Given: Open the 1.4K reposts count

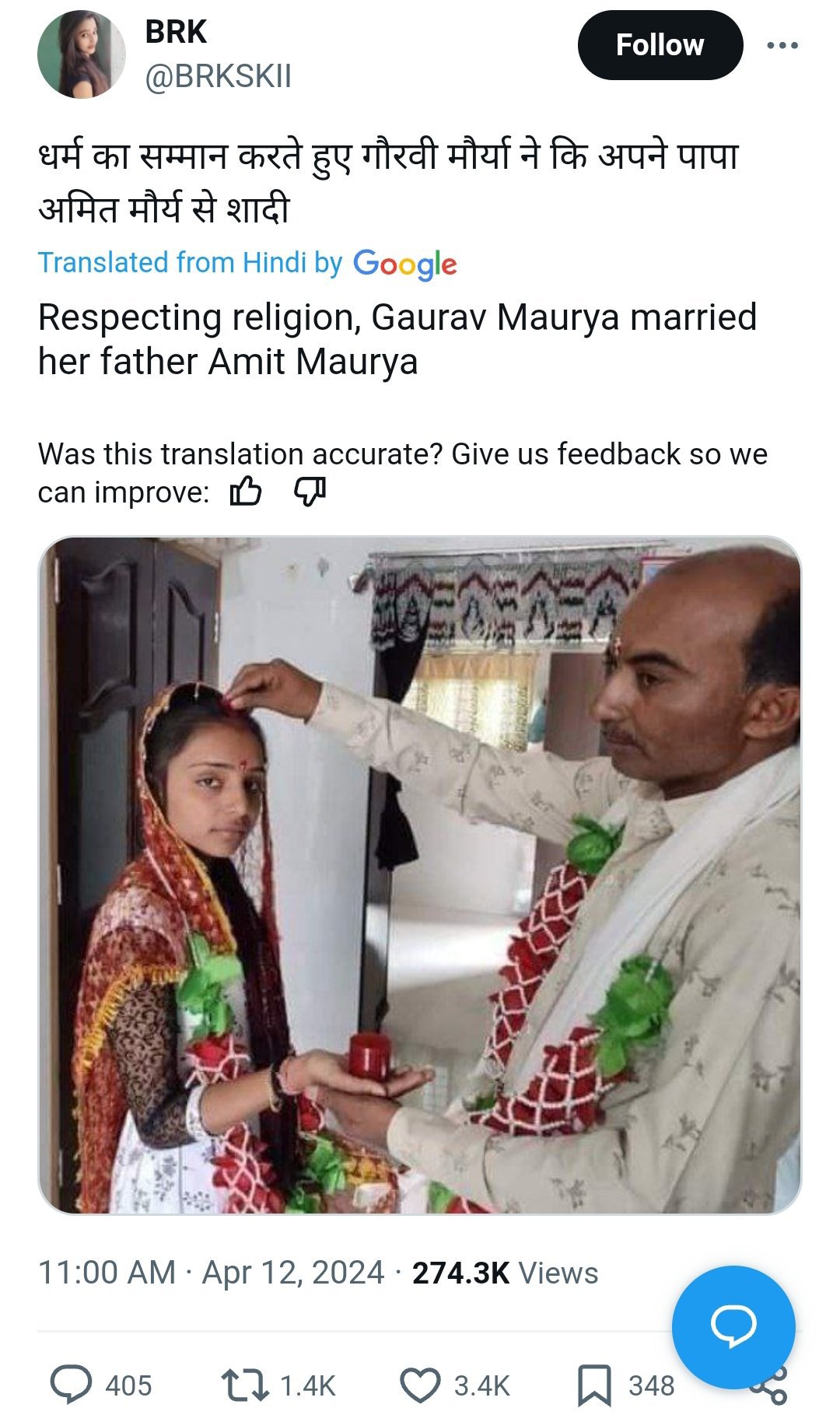Looking at the screenshot, I should point(307,1386).
